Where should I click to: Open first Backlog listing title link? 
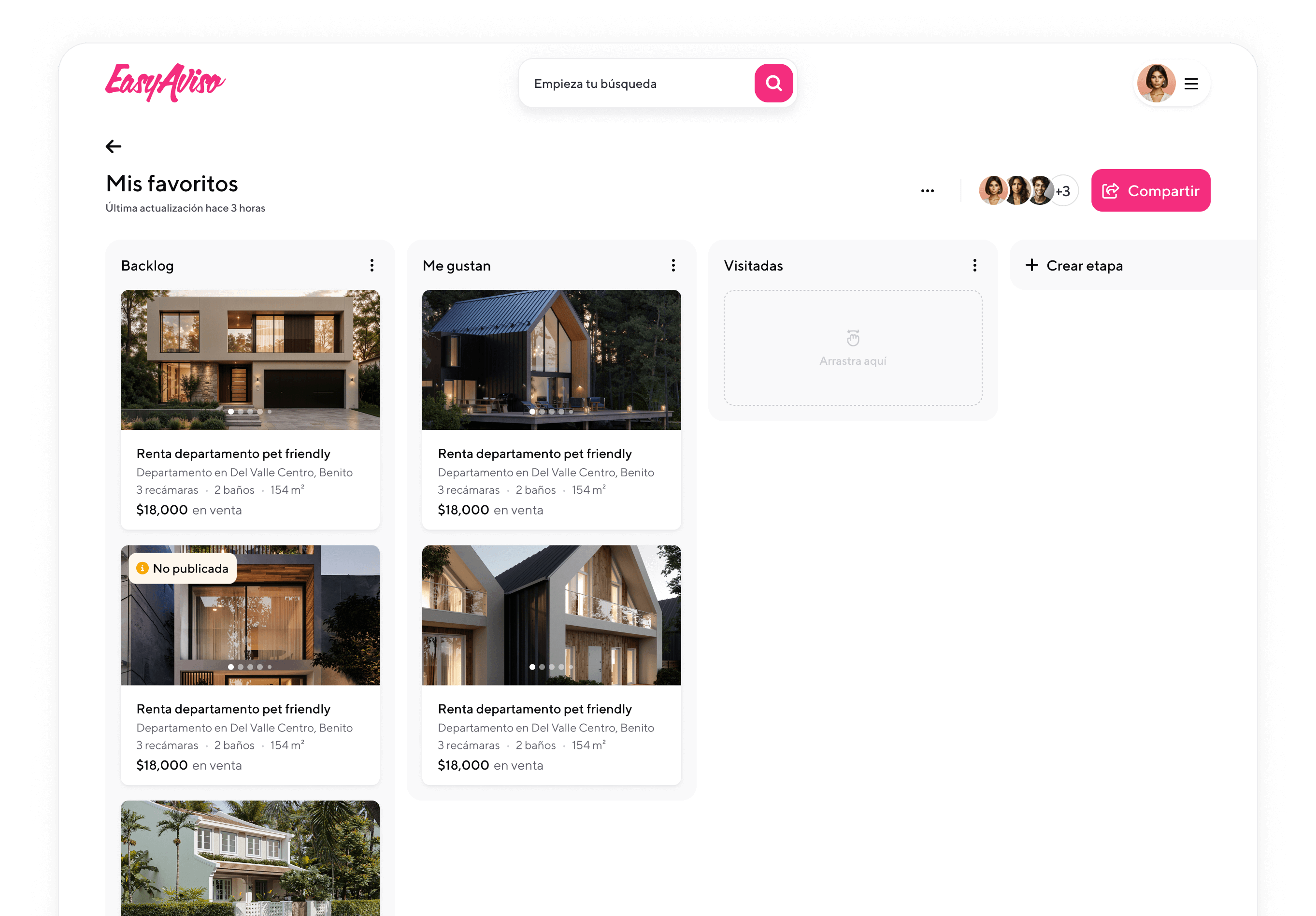point(233,454)
